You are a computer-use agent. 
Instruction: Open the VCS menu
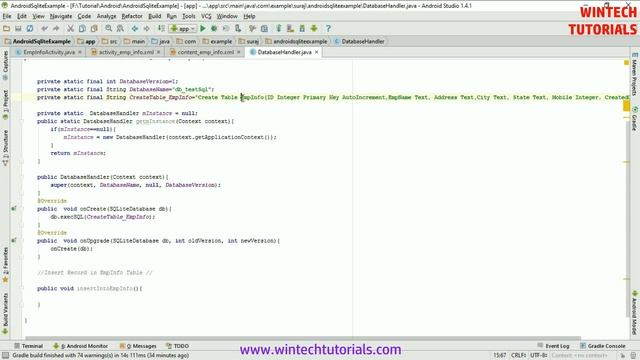pos(206,16)
